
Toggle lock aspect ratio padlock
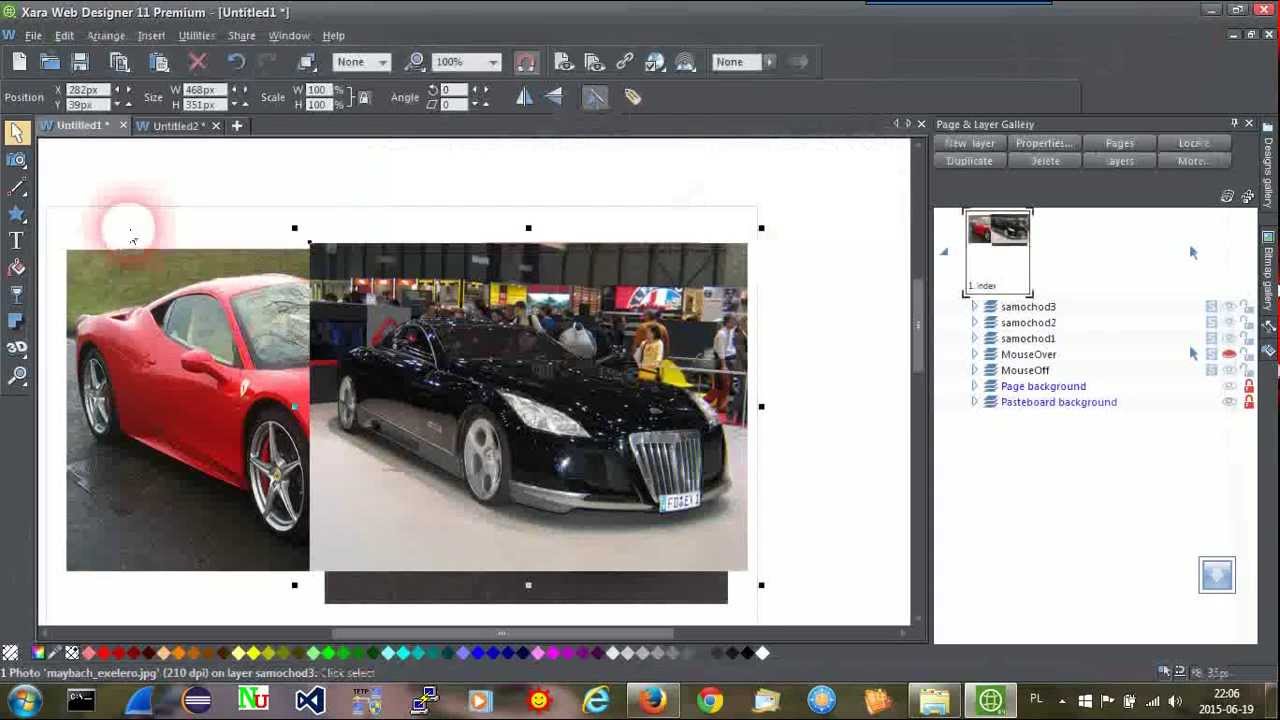pos(364,97)
